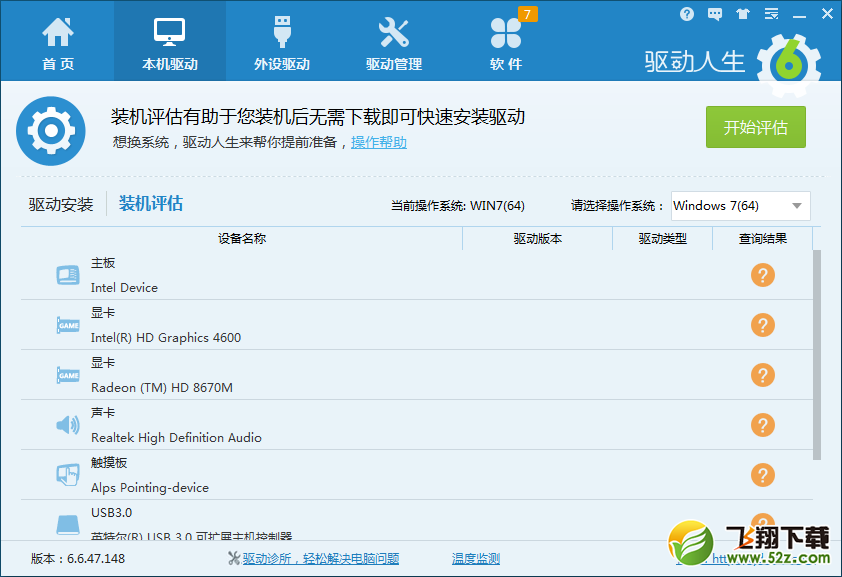Click the Radeon HD 8670M card icon
Screen dimensions: 842x577
pyautogui.click(x=68, y=375)
